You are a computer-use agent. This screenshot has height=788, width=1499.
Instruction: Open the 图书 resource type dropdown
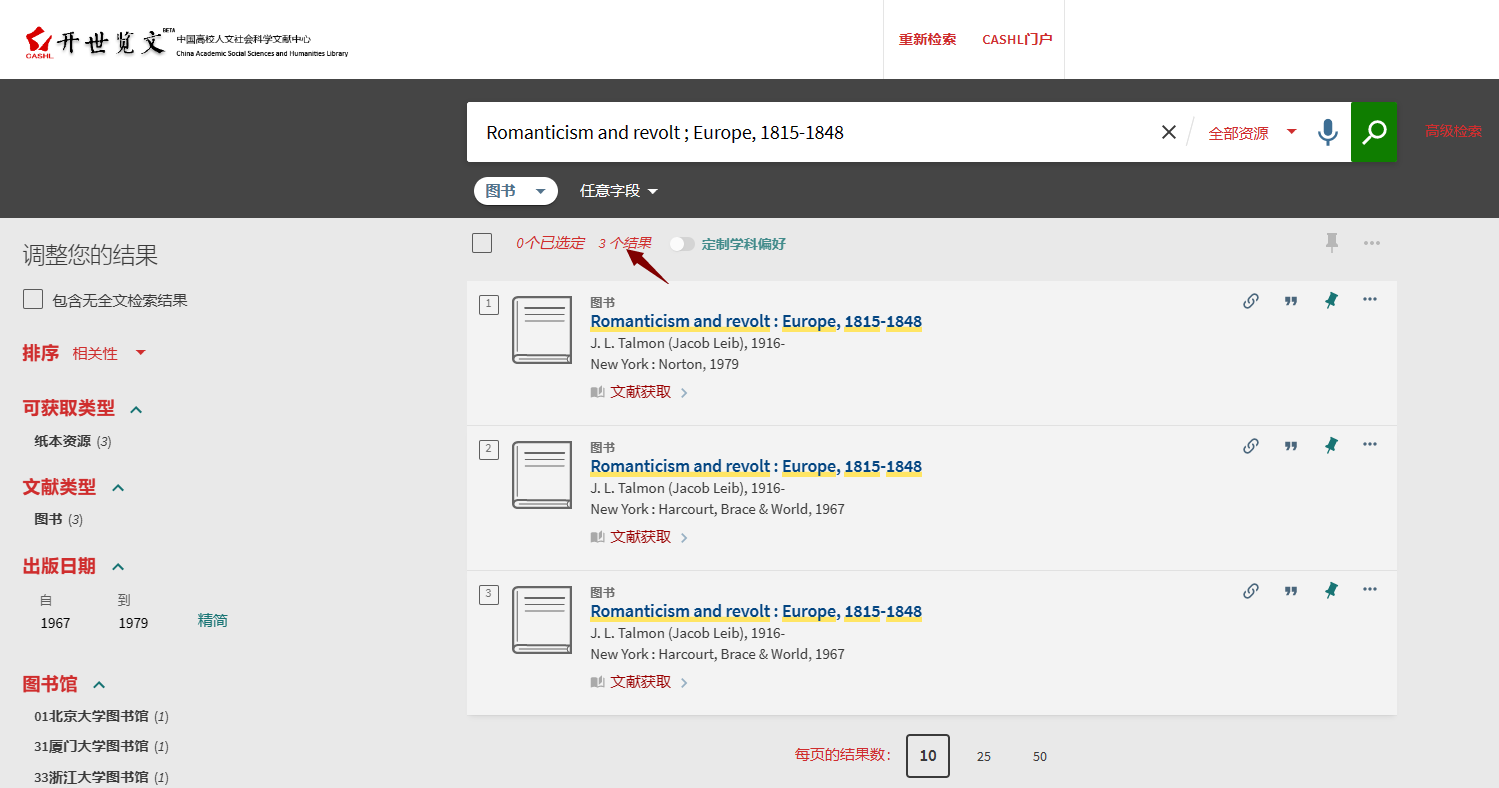[515, 191]
